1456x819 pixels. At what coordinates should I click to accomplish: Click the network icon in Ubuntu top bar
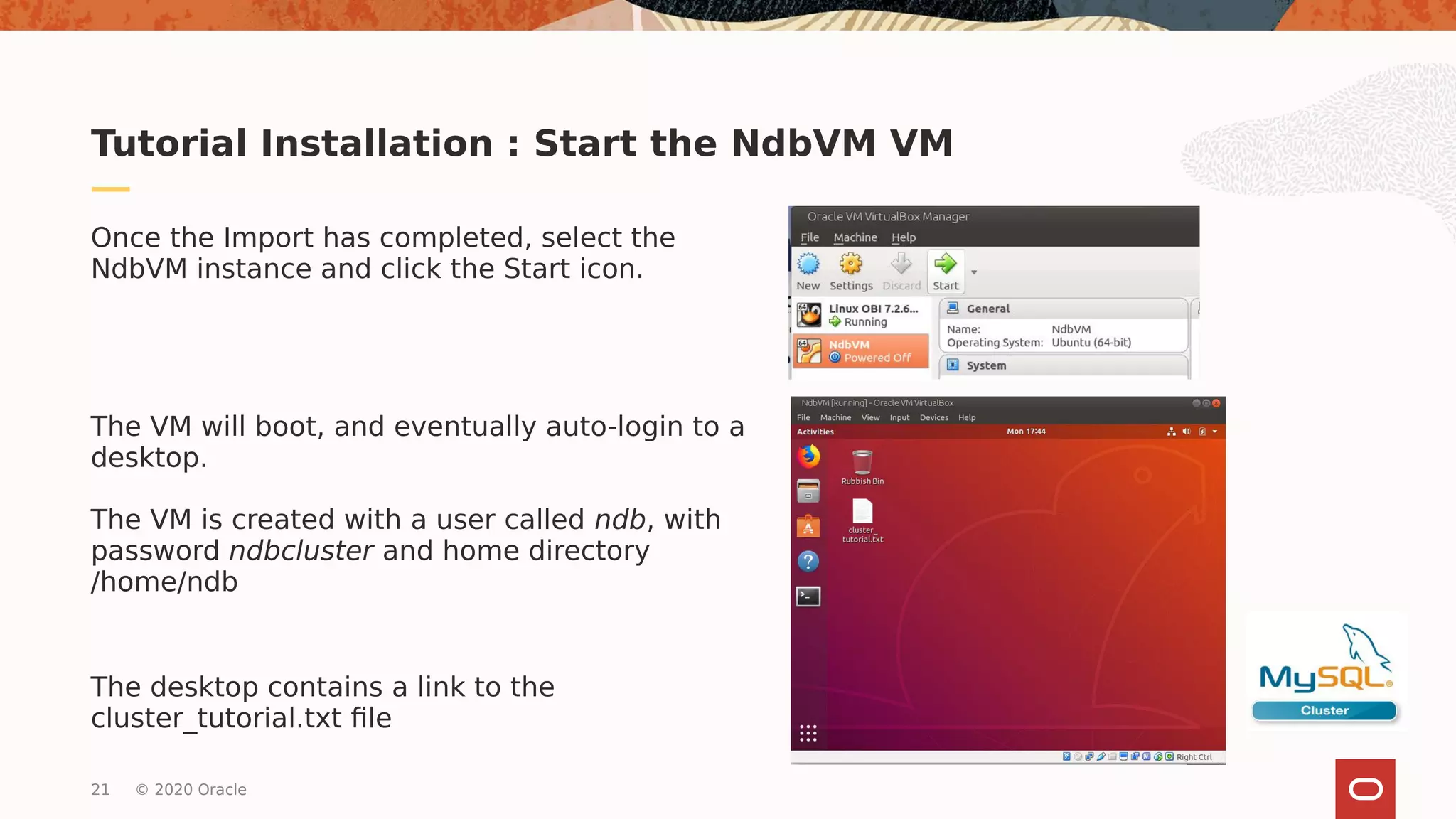point(1171,432)
